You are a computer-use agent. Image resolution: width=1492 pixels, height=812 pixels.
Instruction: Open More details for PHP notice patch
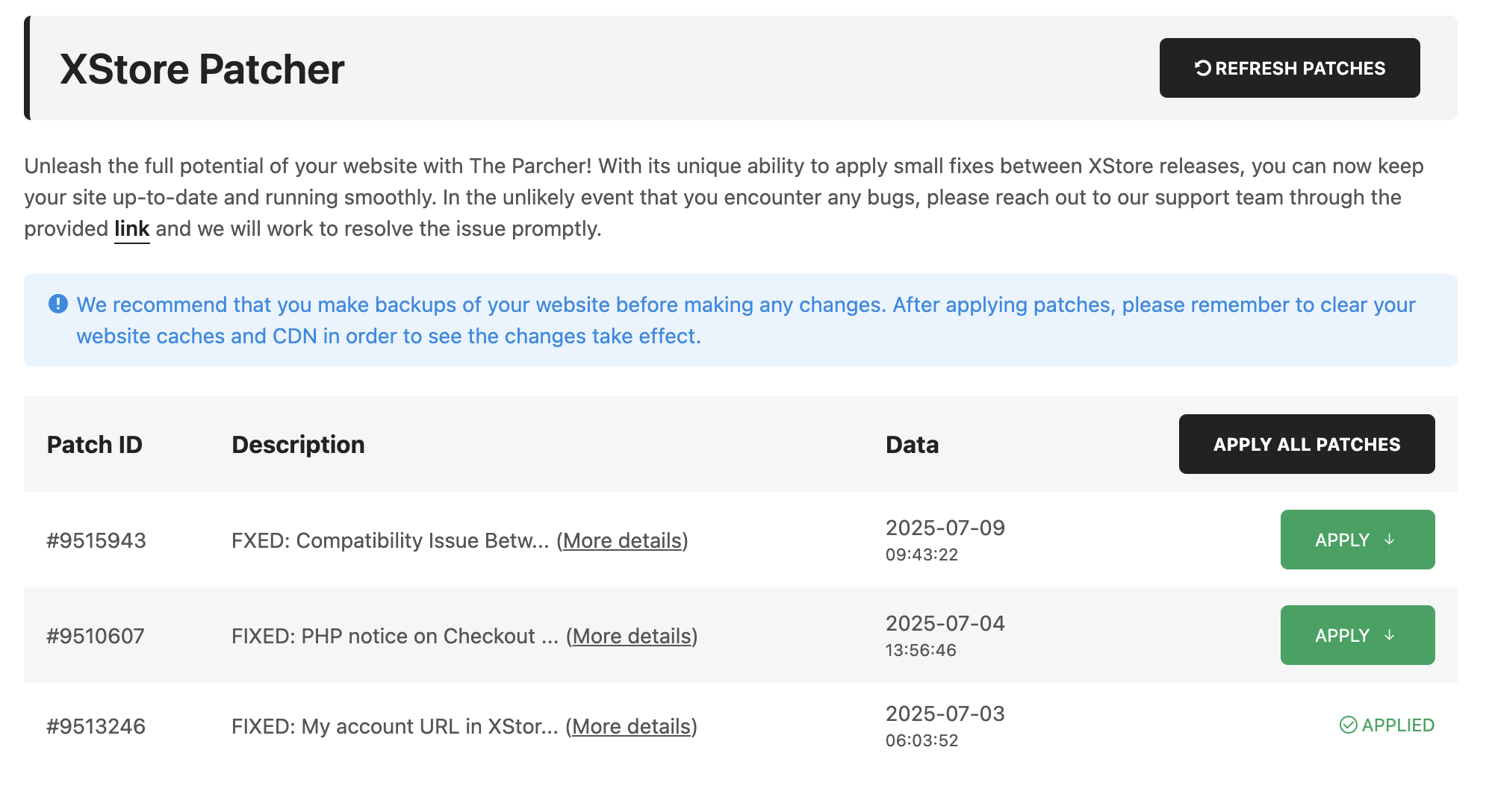pyautogui.click(x=632, y=636)
